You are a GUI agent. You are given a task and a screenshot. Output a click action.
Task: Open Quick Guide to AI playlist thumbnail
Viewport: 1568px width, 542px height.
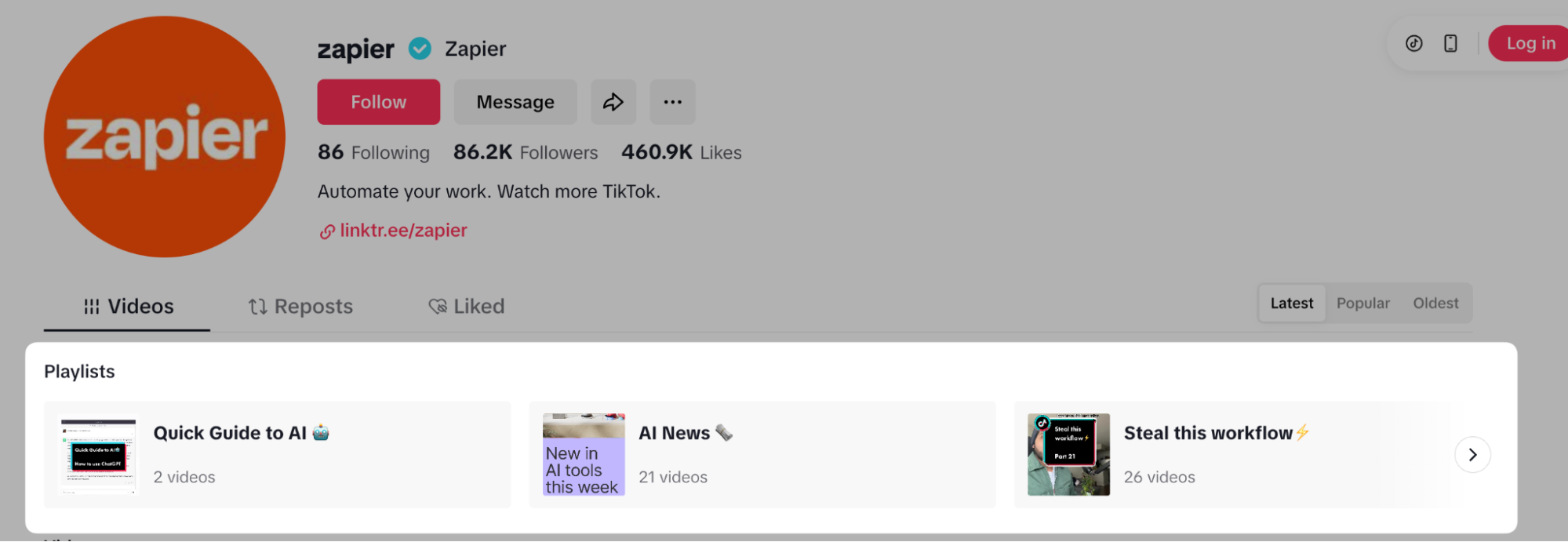point(98,455)
